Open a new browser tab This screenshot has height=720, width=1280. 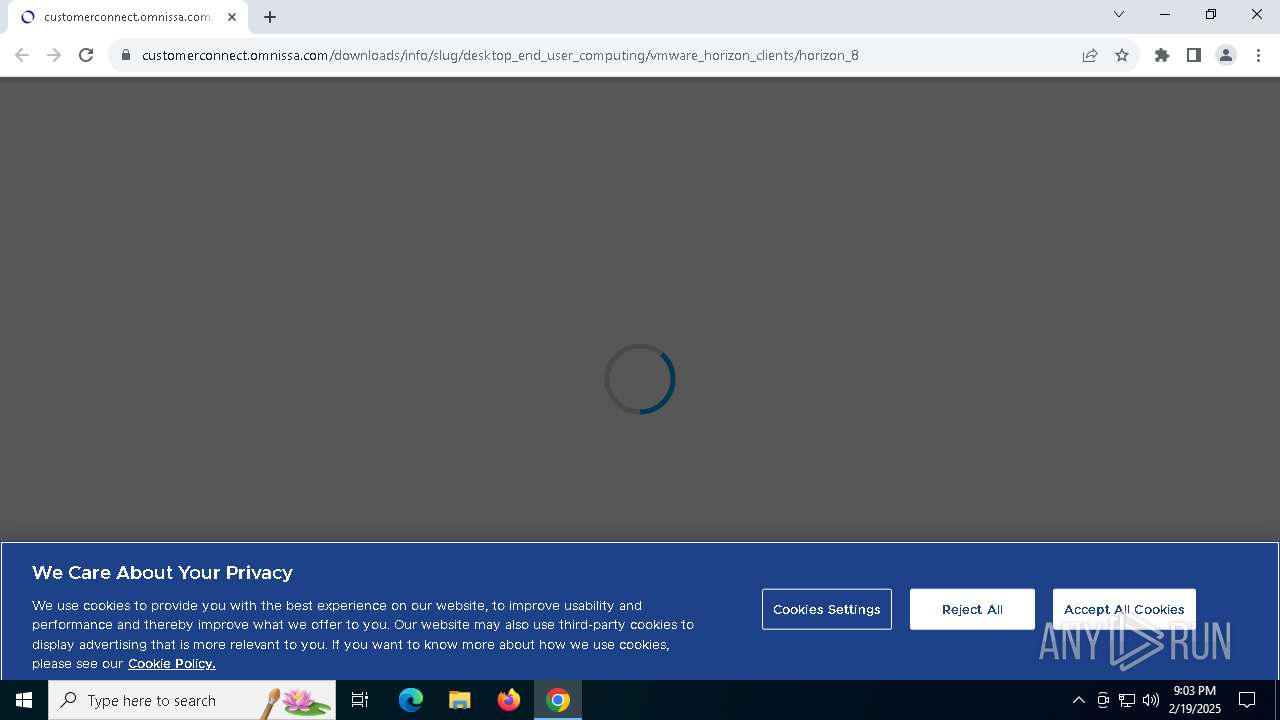click(x=270, y=17)
